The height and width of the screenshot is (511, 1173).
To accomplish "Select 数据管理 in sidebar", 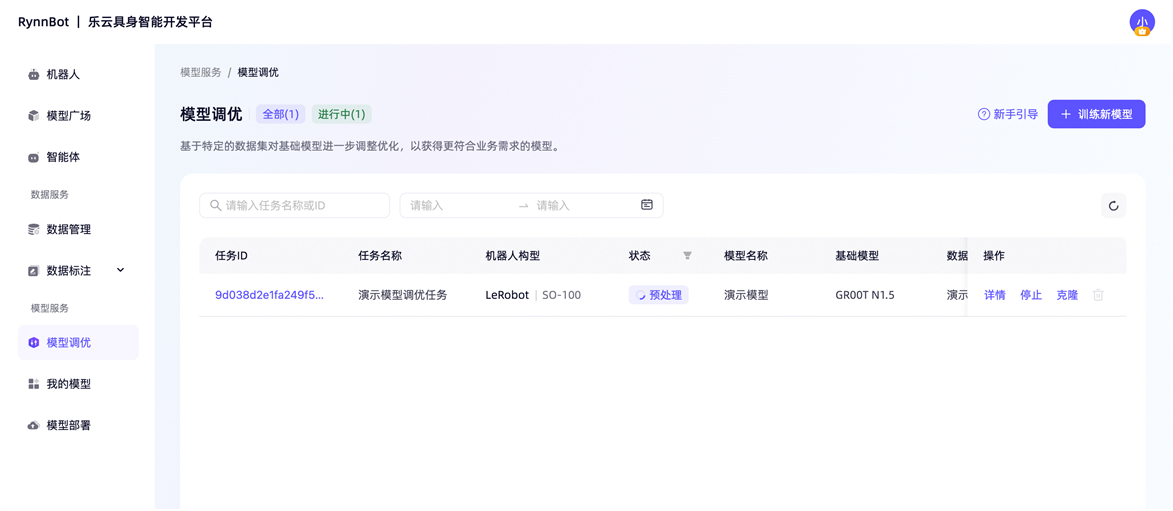I will point(78,230).
